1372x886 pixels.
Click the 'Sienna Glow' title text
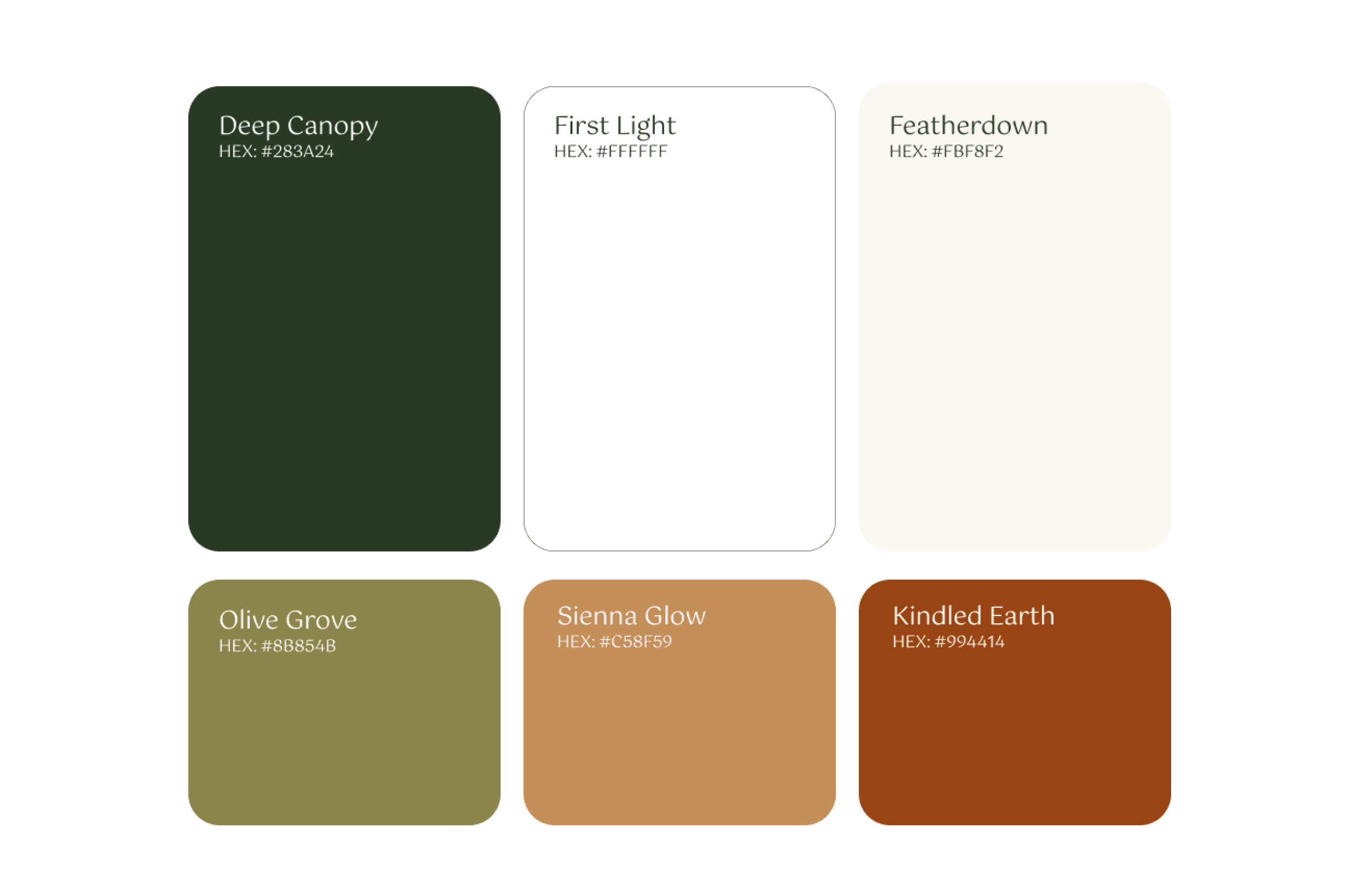tap(631, 616)
